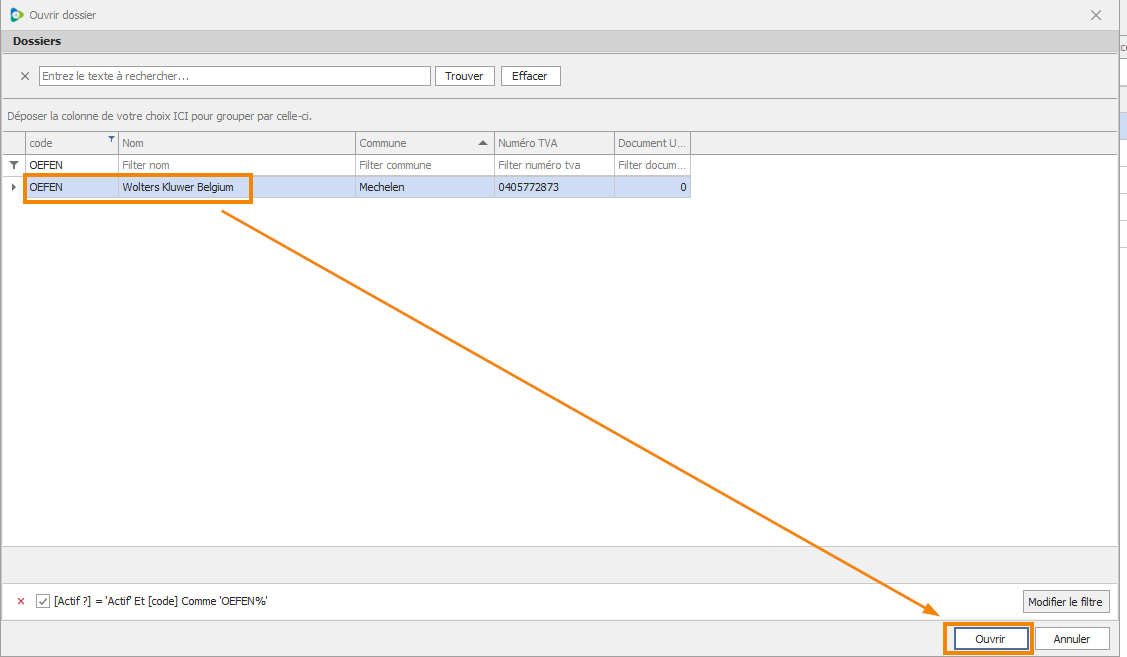Remove the active filter with the red X
This screenshot has height=657, width=1127.
pyautogui.click(x=21, y=602)
